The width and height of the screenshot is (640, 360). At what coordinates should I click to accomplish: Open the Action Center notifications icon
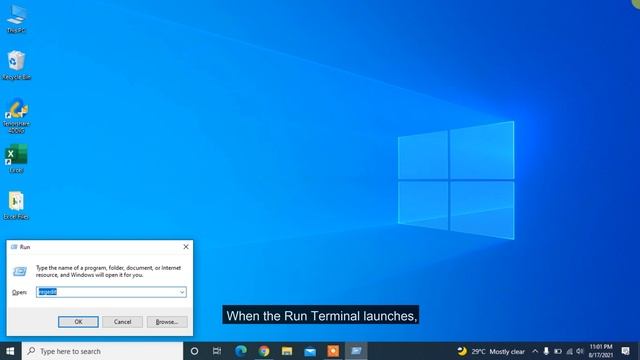coord(625,351)
